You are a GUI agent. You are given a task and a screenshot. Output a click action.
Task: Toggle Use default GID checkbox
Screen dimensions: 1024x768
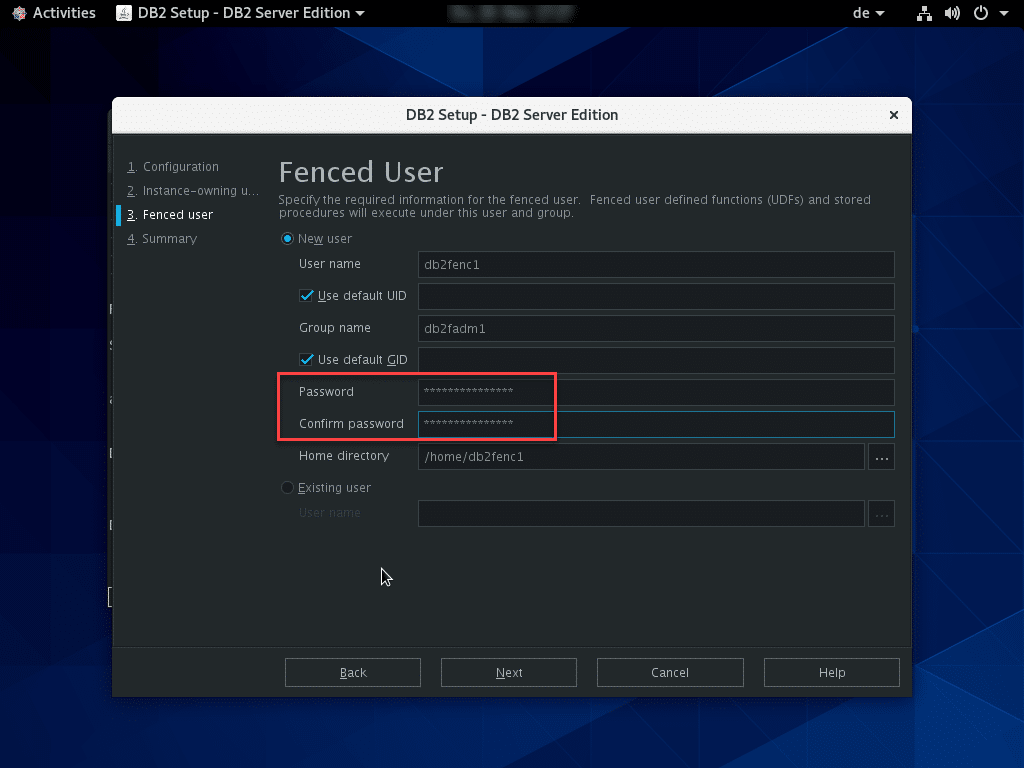click(307, 360)
